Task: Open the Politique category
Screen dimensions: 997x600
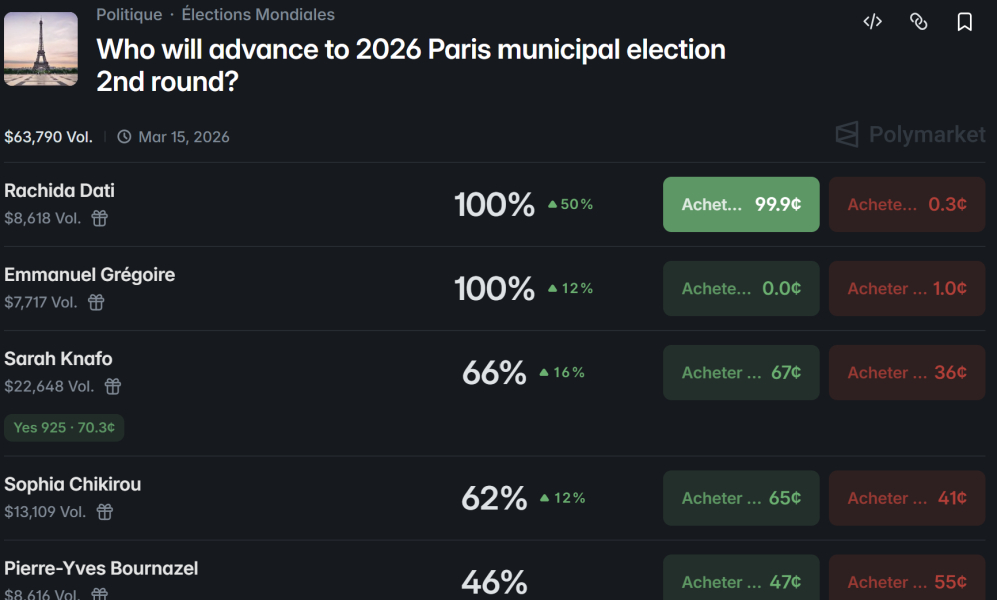Action: click(129, 15)
